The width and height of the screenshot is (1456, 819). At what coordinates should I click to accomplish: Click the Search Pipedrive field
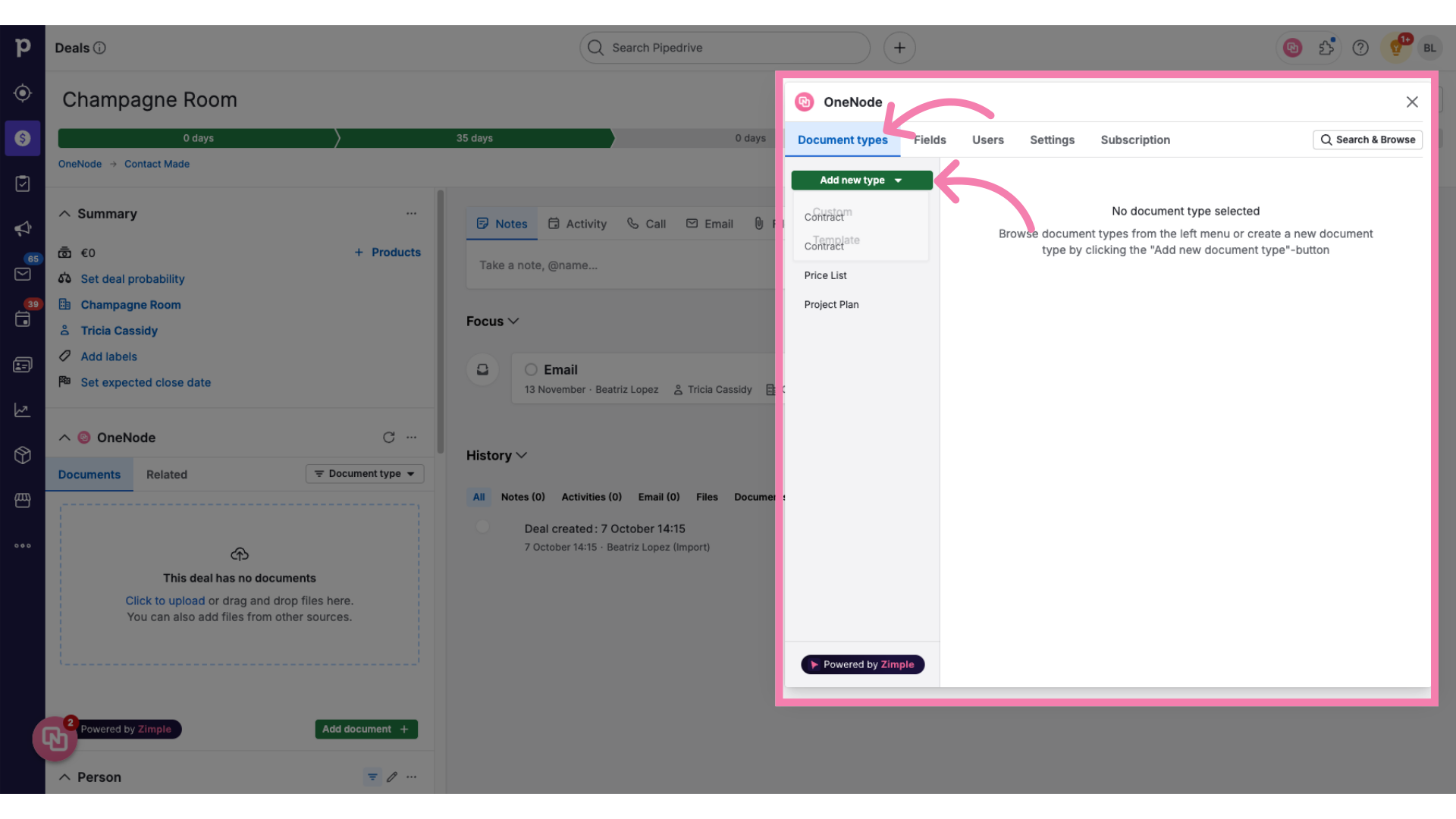pos(725,48)
